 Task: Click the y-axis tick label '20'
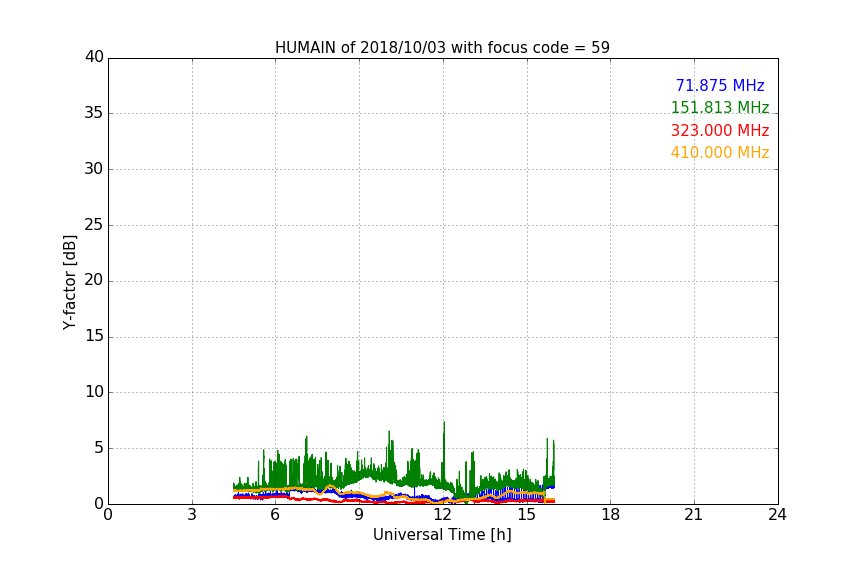(x=94, y=280)
